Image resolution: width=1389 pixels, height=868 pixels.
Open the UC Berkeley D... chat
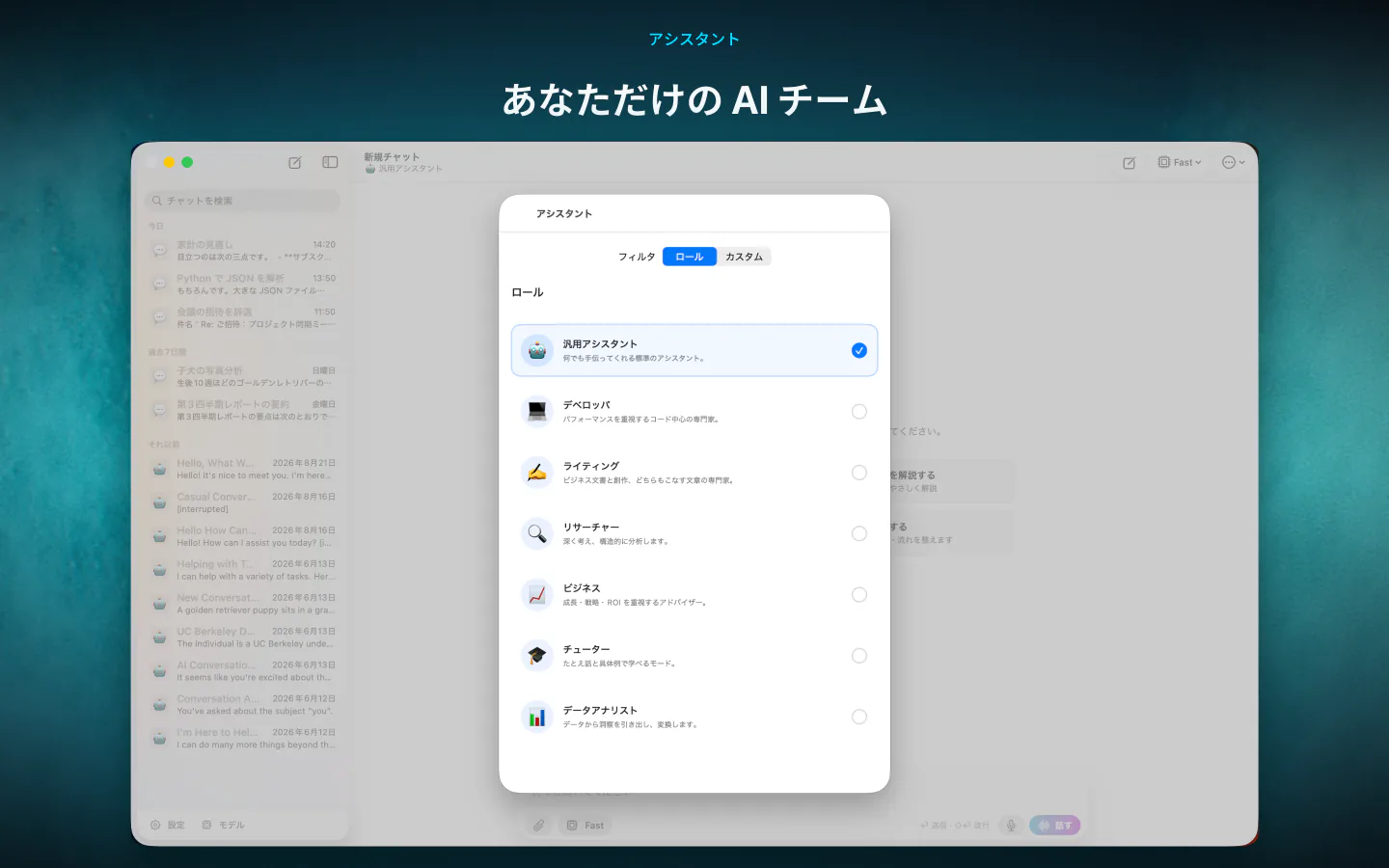click(243, 637)
